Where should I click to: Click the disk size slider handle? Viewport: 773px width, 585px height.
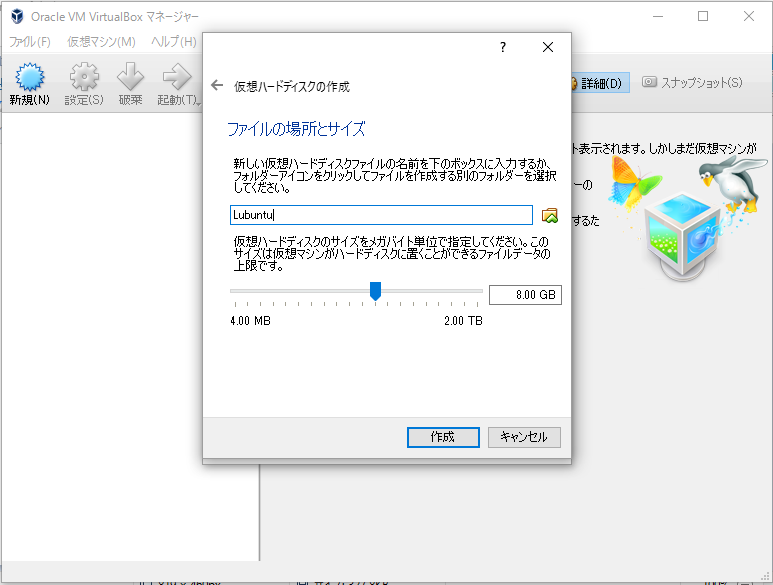[375, 291]
